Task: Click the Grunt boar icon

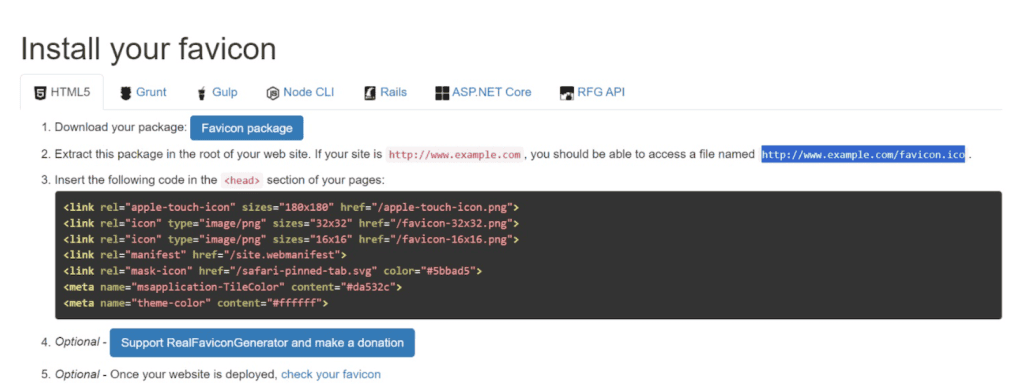Action: [126, 93]
